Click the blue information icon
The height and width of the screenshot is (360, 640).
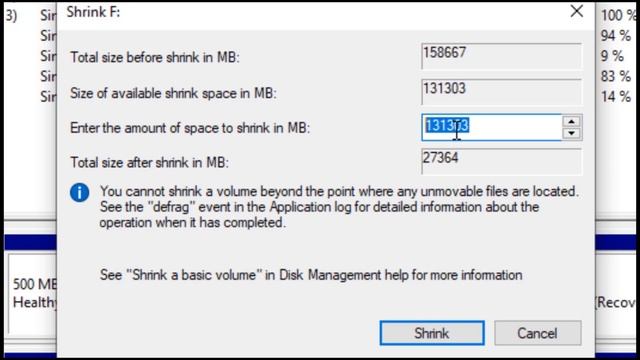tap(80, 193)
